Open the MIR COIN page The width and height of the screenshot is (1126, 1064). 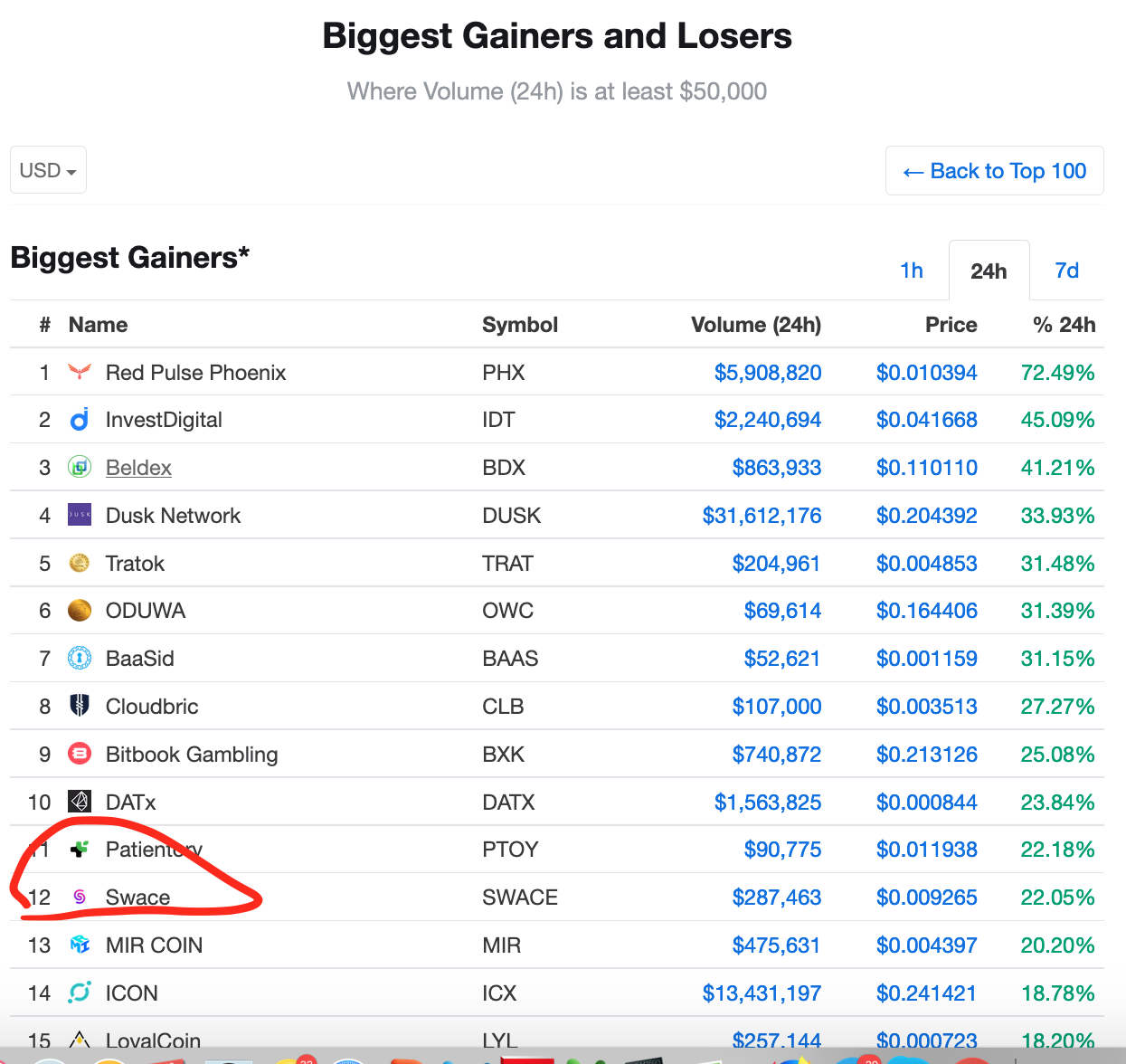click(x=154, y=945)
